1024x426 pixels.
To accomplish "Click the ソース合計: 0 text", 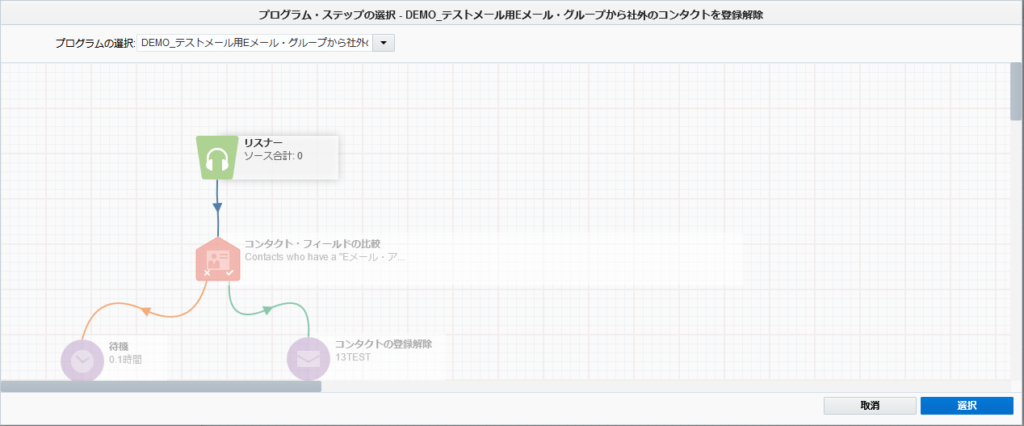I will coord(273,157).
